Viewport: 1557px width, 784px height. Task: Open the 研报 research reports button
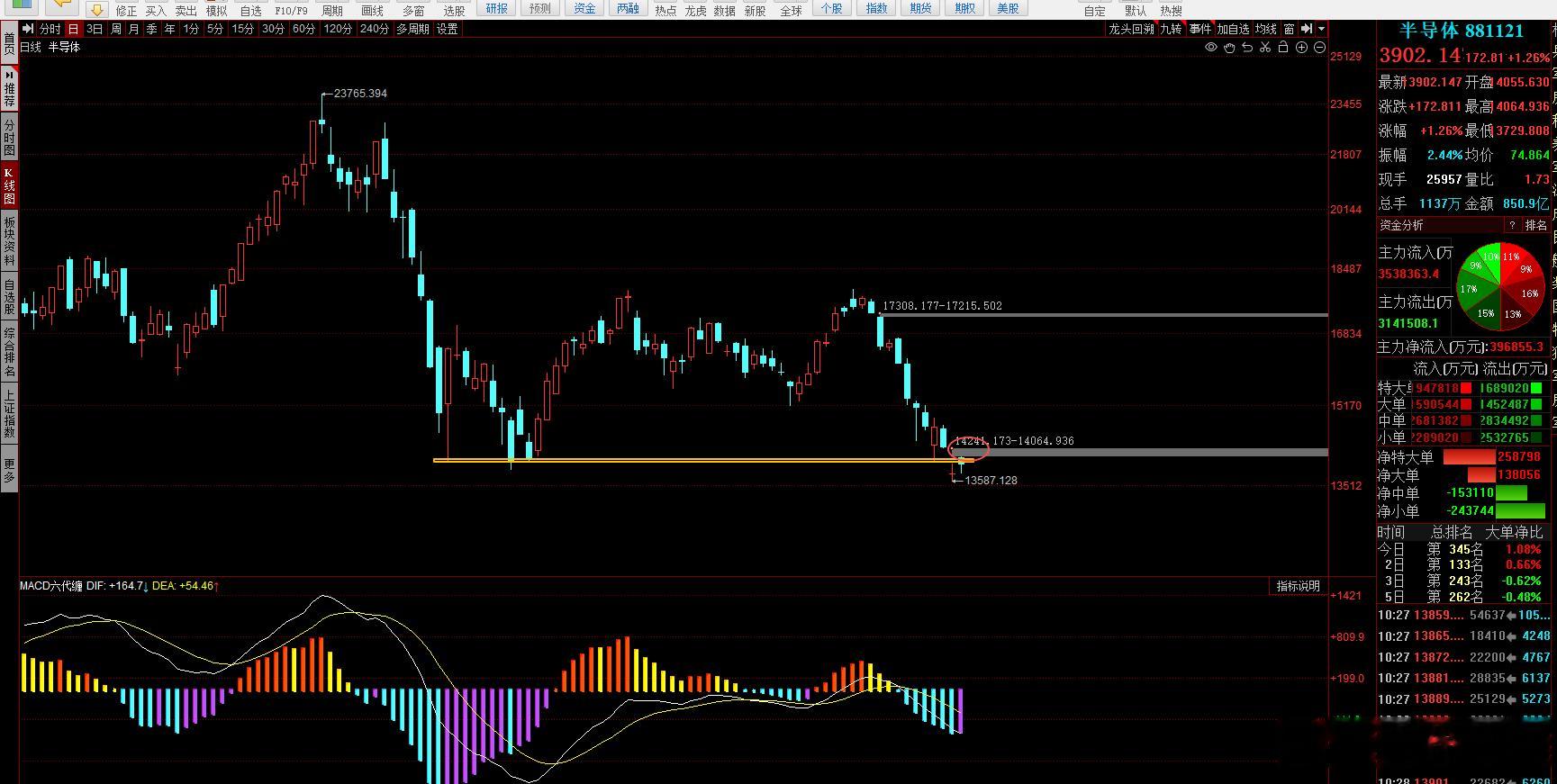[x=496, y=8]
